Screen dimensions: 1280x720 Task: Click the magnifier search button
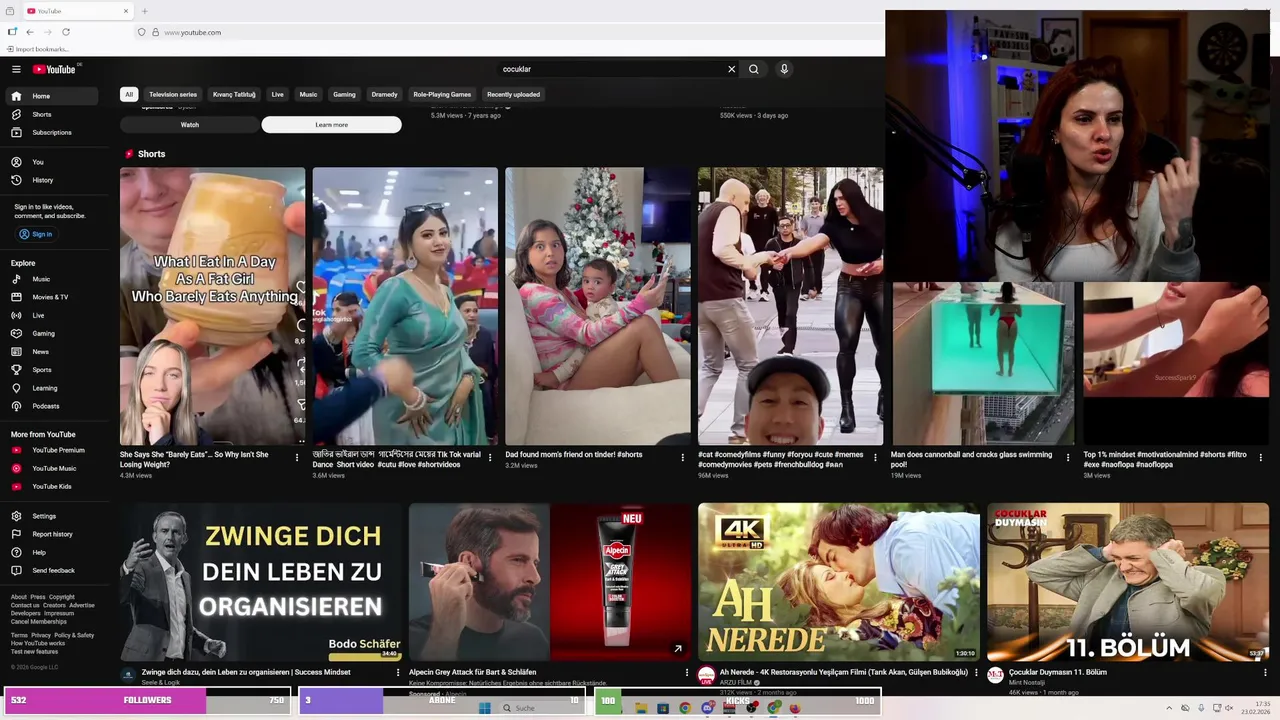coord(754,69)
